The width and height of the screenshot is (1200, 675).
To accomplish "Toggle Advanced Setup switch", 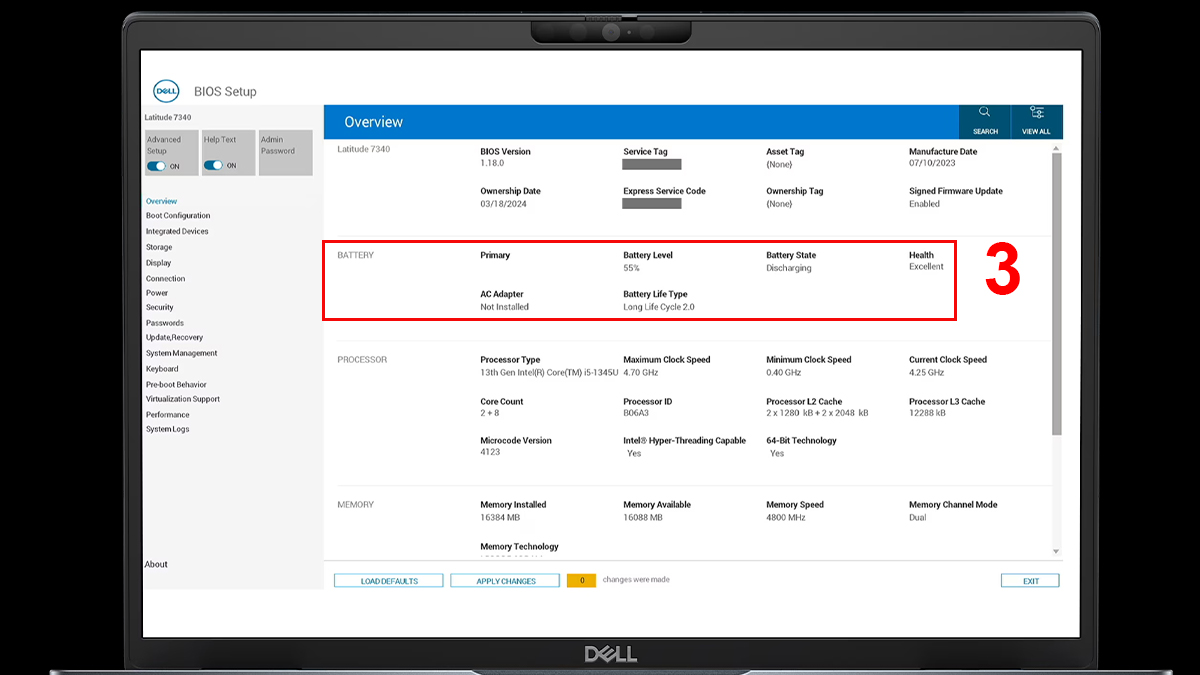I will point(157,166).
